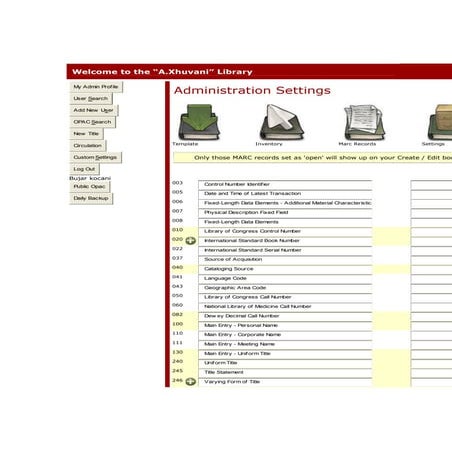Open My Admin Profile

(x=96, y=87)
